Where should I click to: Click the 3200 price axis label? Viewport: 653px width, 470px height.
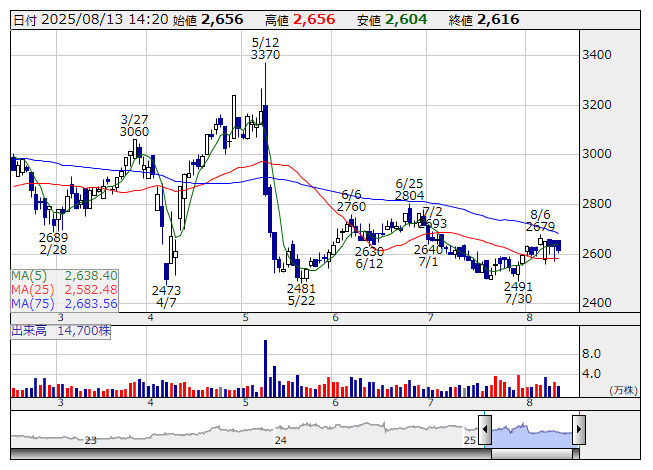point(597,104)
